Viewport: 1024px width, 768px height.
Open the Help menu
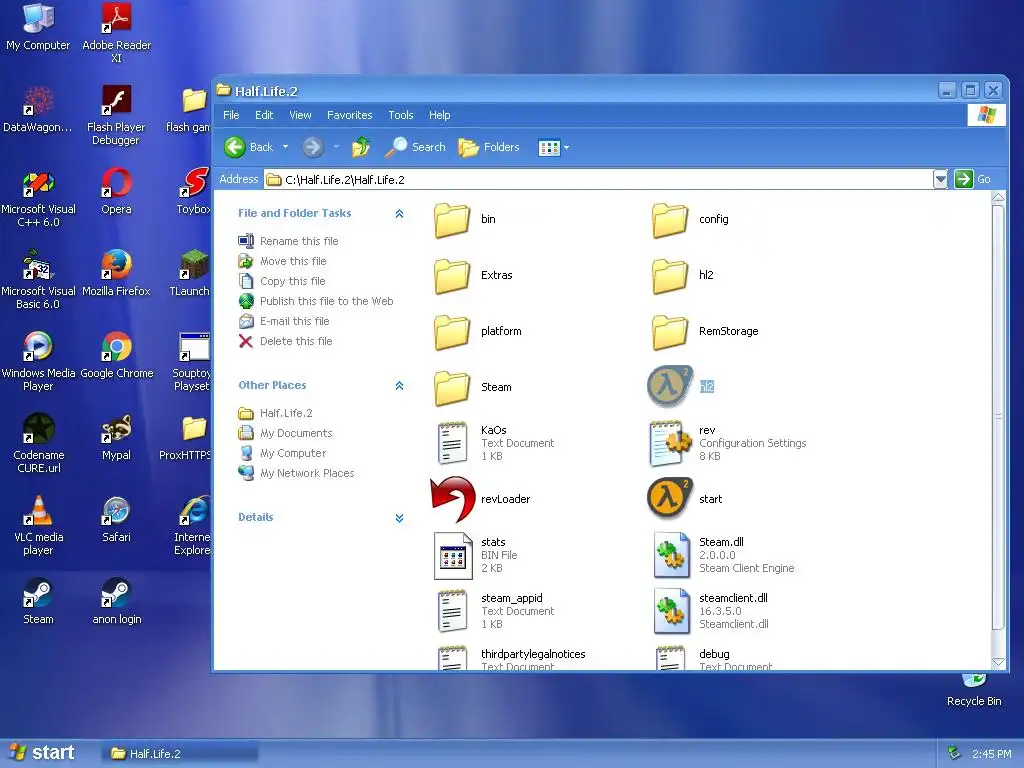click(x=440, y=115)
